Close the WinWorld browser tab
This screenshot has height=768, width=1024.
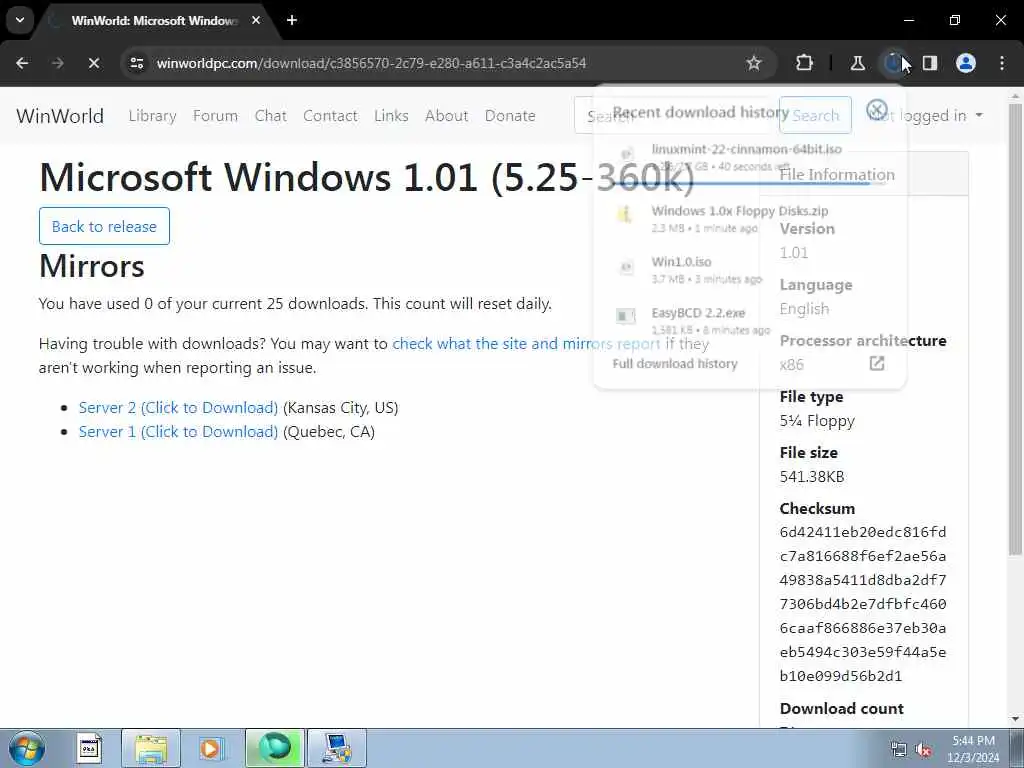(256, 20)
